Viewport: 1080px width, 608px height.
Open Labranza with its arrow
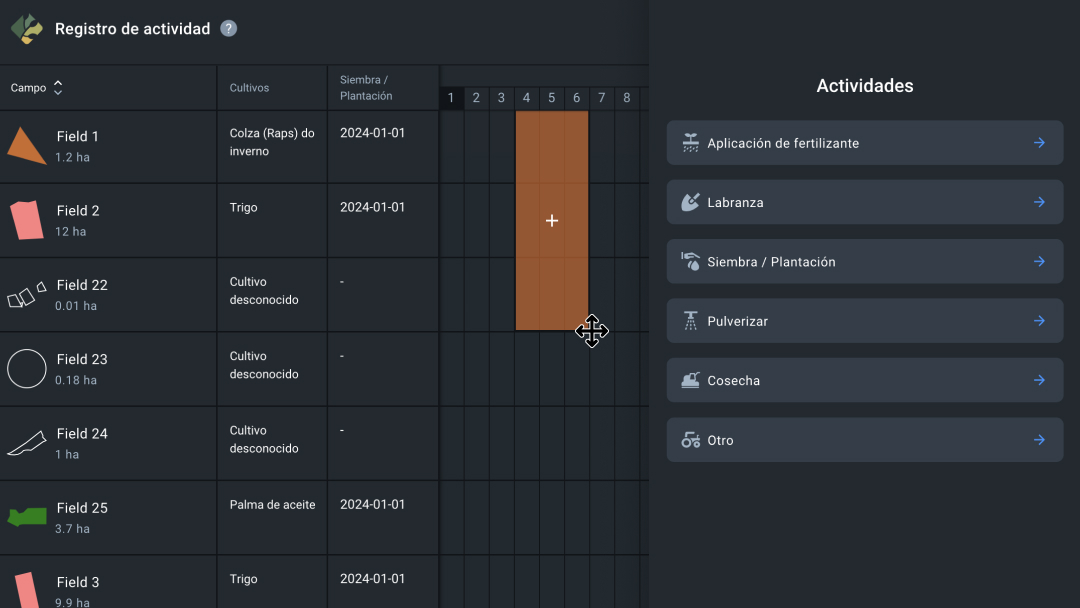point(1039,202)
